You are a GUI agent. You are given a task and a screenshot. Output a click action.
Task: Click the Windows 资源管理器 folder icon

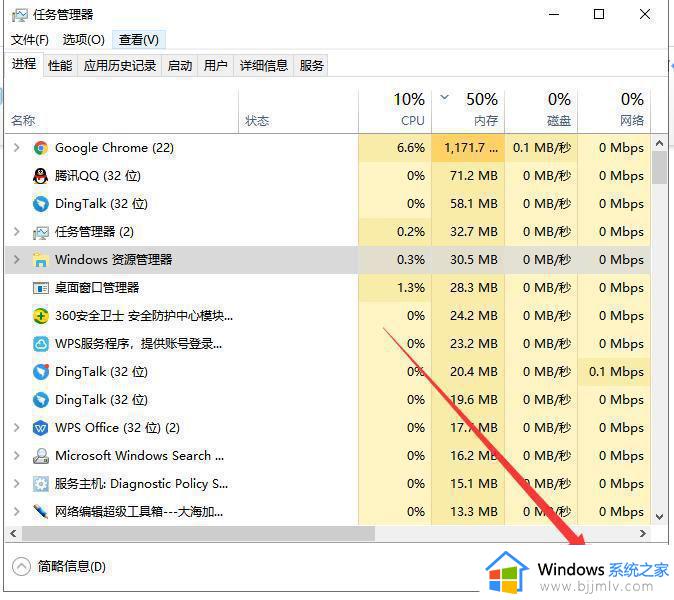pyautogui.click(x=40, y=260)
